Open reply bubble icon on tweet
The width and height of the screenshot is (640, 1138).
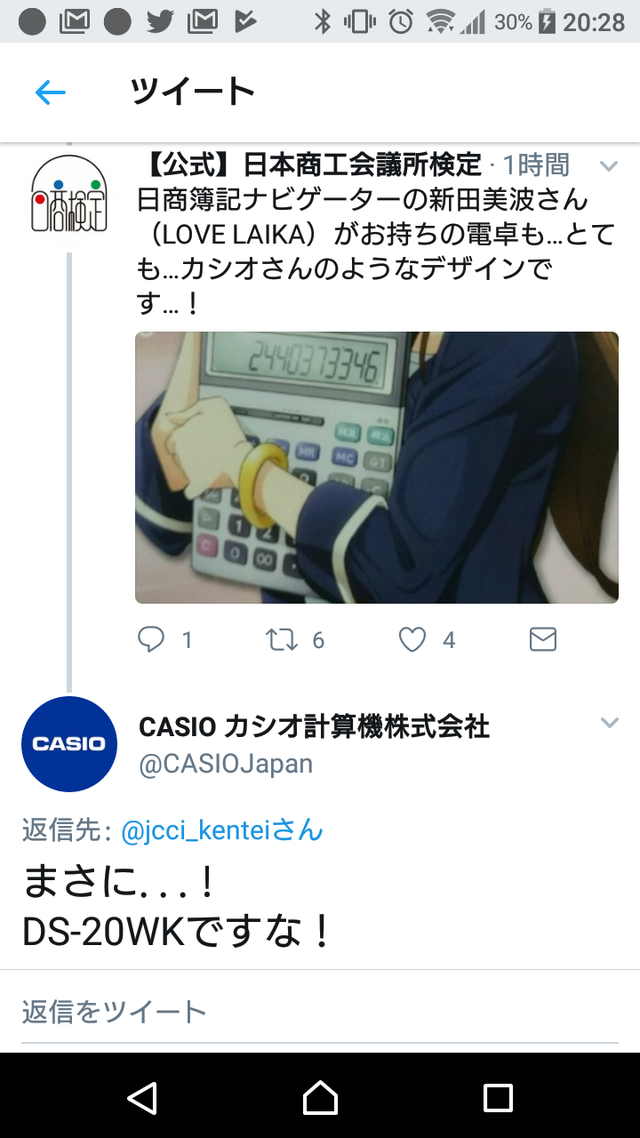151,639
